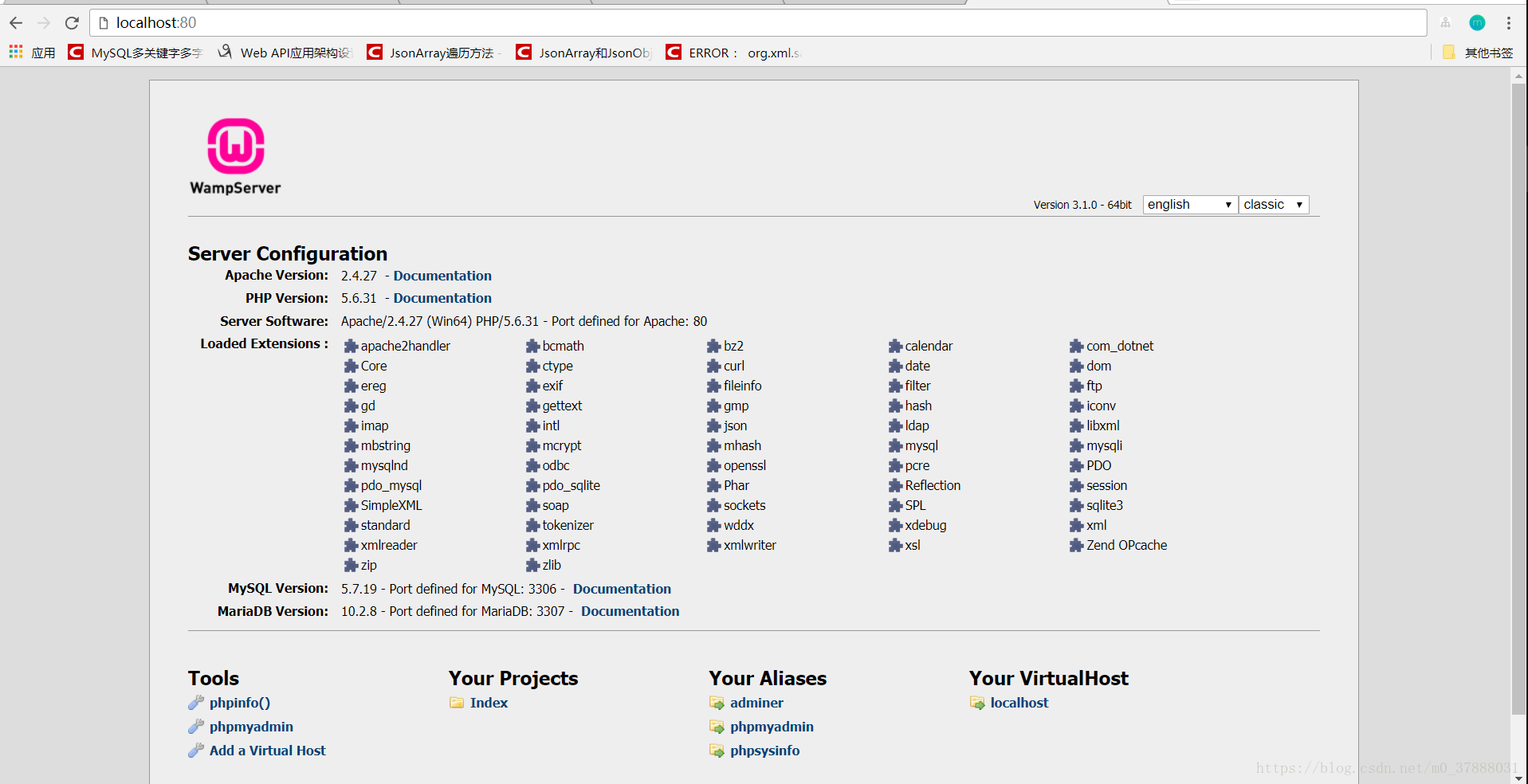Click the folder icon beside adminer alias
The height and width of the screenshot is (784, 1528).
717,703
